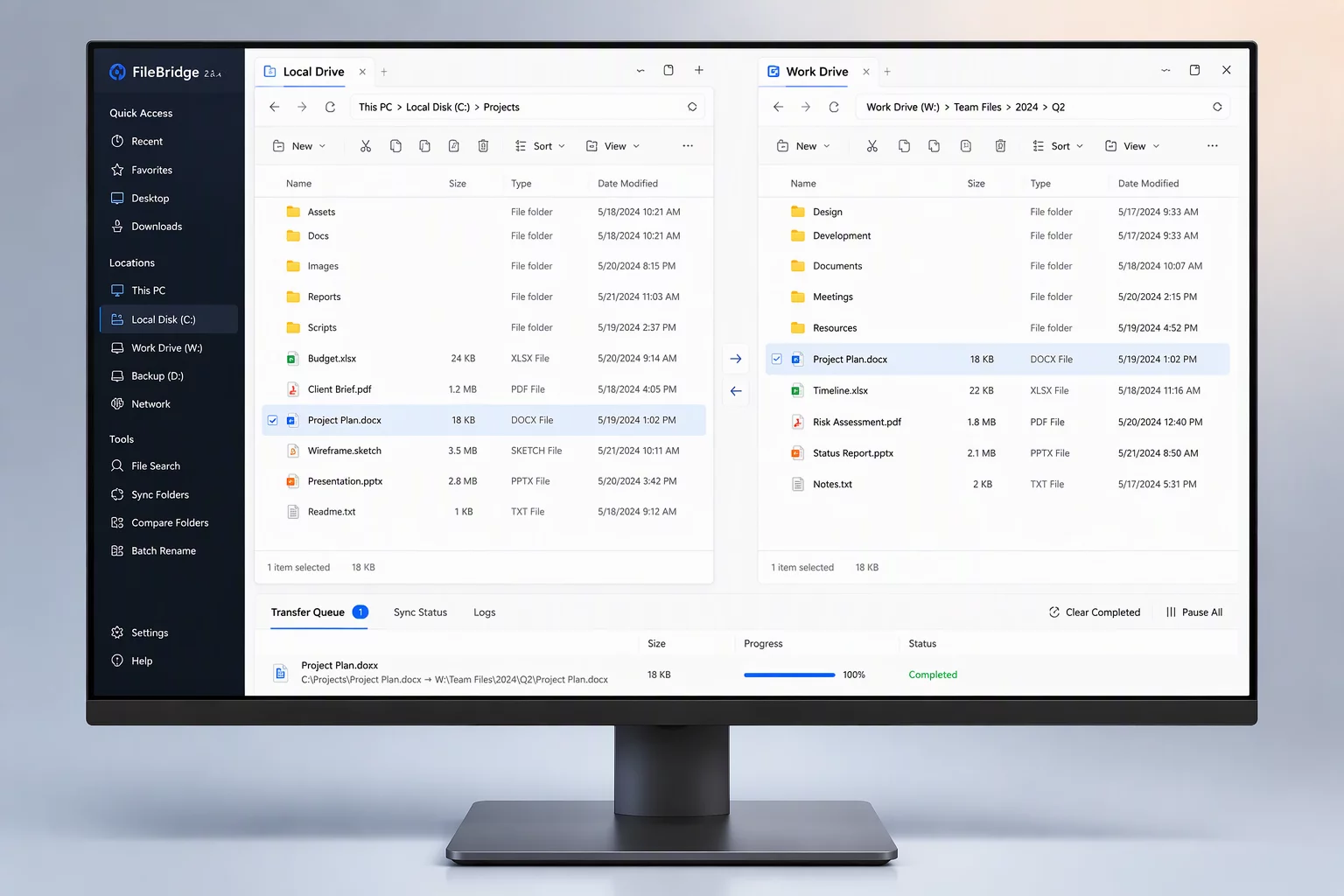Open more options in Work Drive toolbar

pyautogui.click(x=1212, y=146)
